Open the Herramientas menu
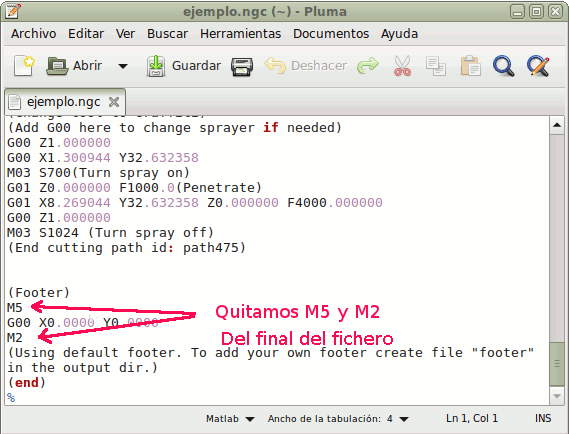 coord(241,34)
